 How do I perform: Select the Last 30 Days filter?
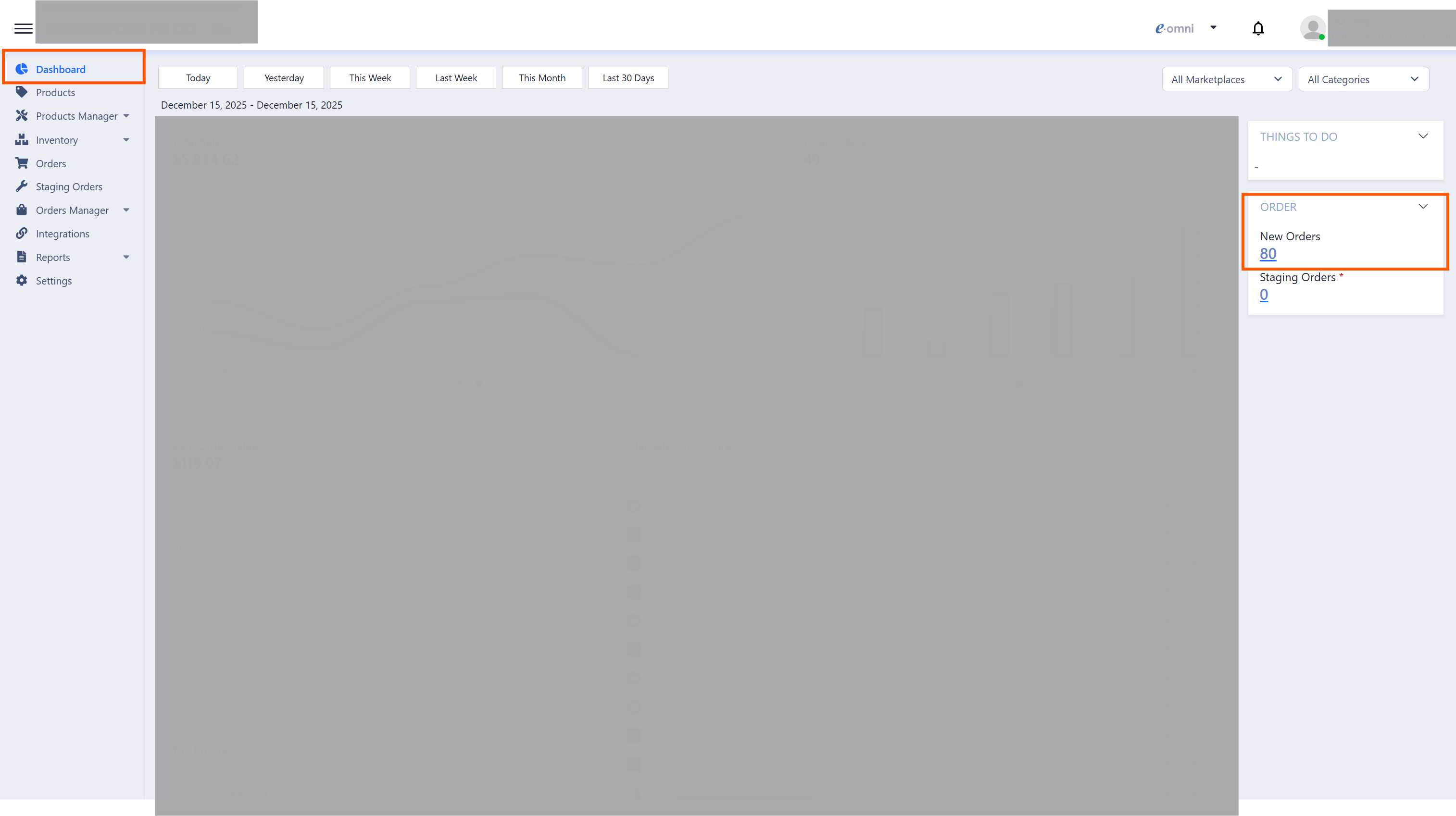pos(628,78)
